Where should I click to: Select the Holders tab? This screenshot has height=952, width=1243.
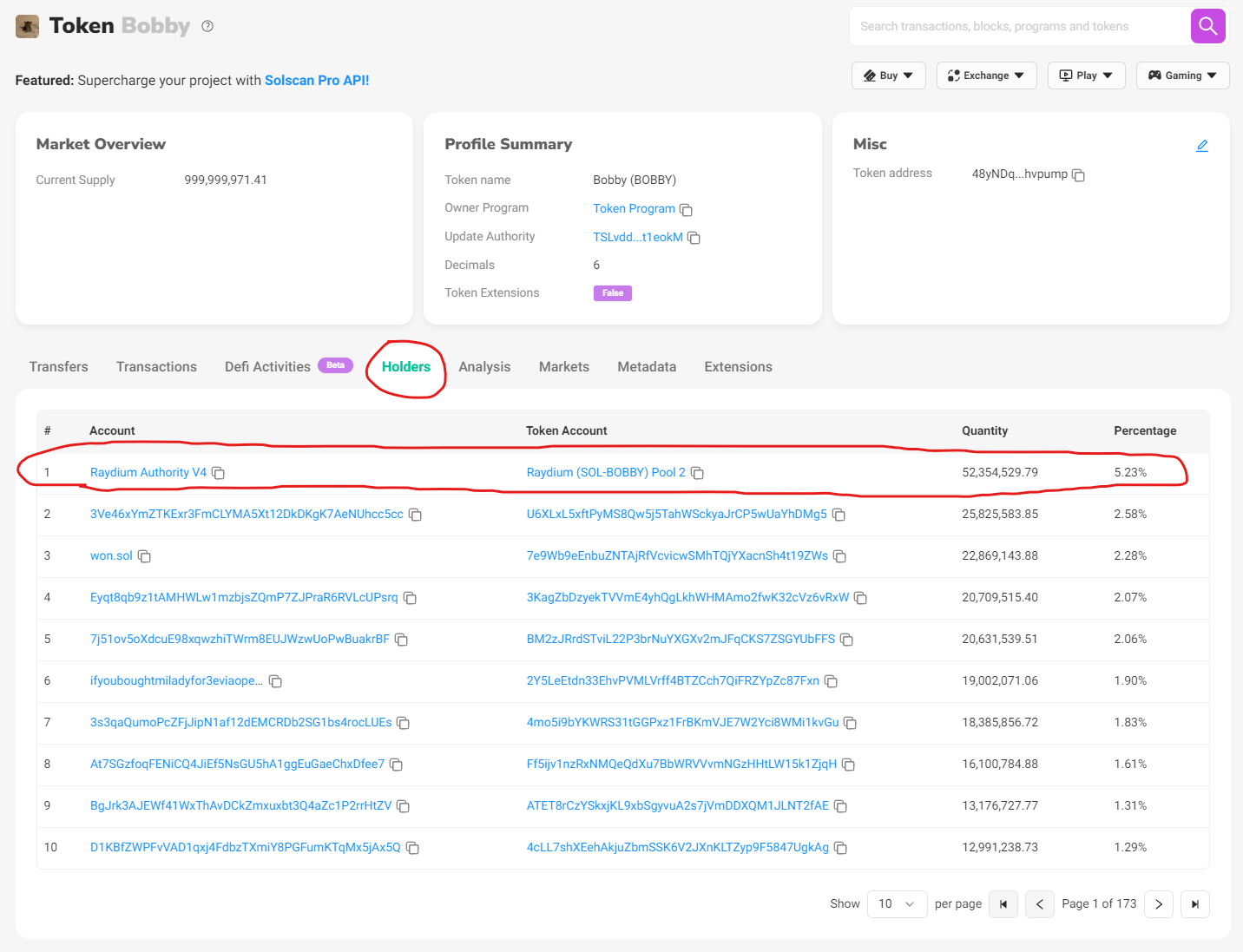coord(406,367)
